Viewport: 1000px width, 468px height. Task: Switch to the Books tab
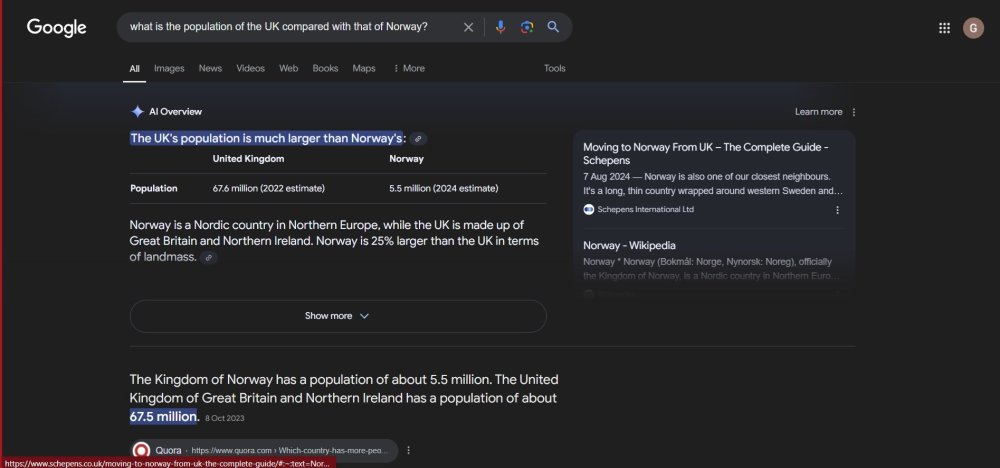point(325,68)
